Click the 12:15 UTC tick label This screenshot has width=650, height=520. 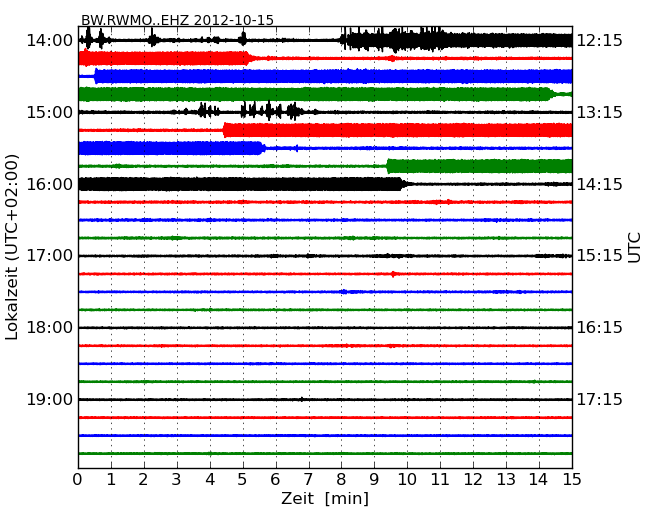click(x=599, y=41)
